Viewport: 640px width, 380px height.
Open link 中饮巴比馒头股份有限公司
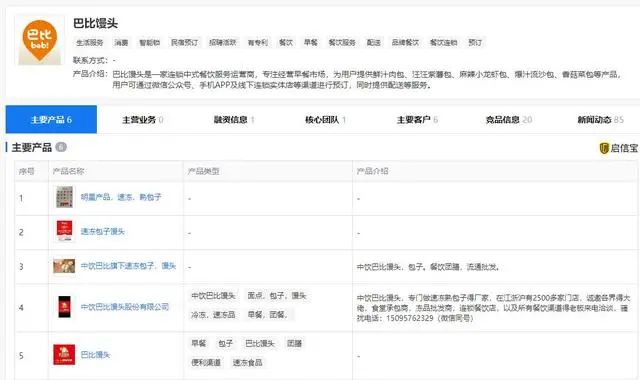coord(124,307)
